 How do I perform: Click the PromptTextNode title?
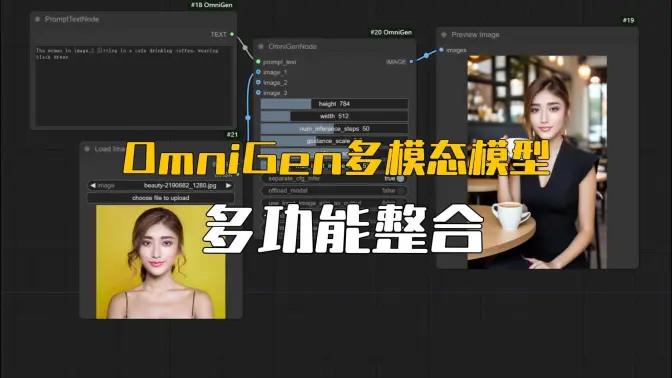click(x=72, y=19)
